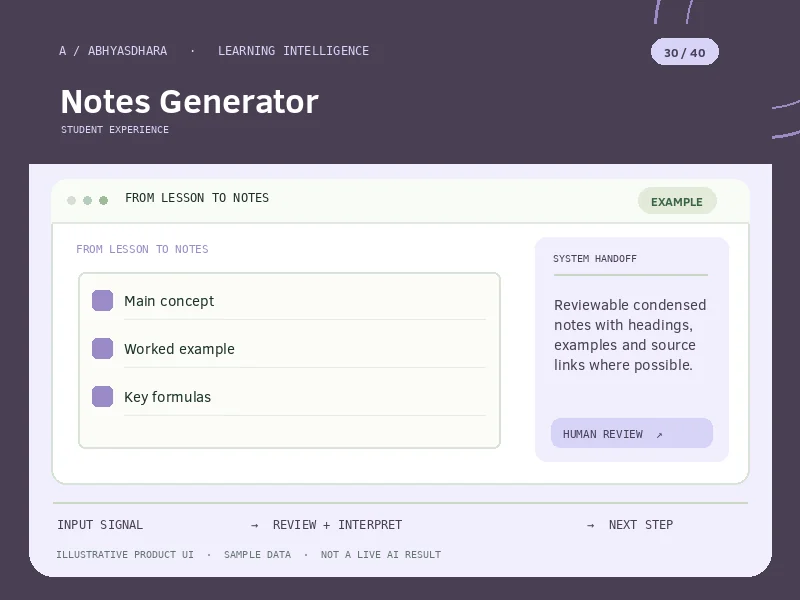Click the SYSTEM HANDOFF heading

[x=595, y=259]
